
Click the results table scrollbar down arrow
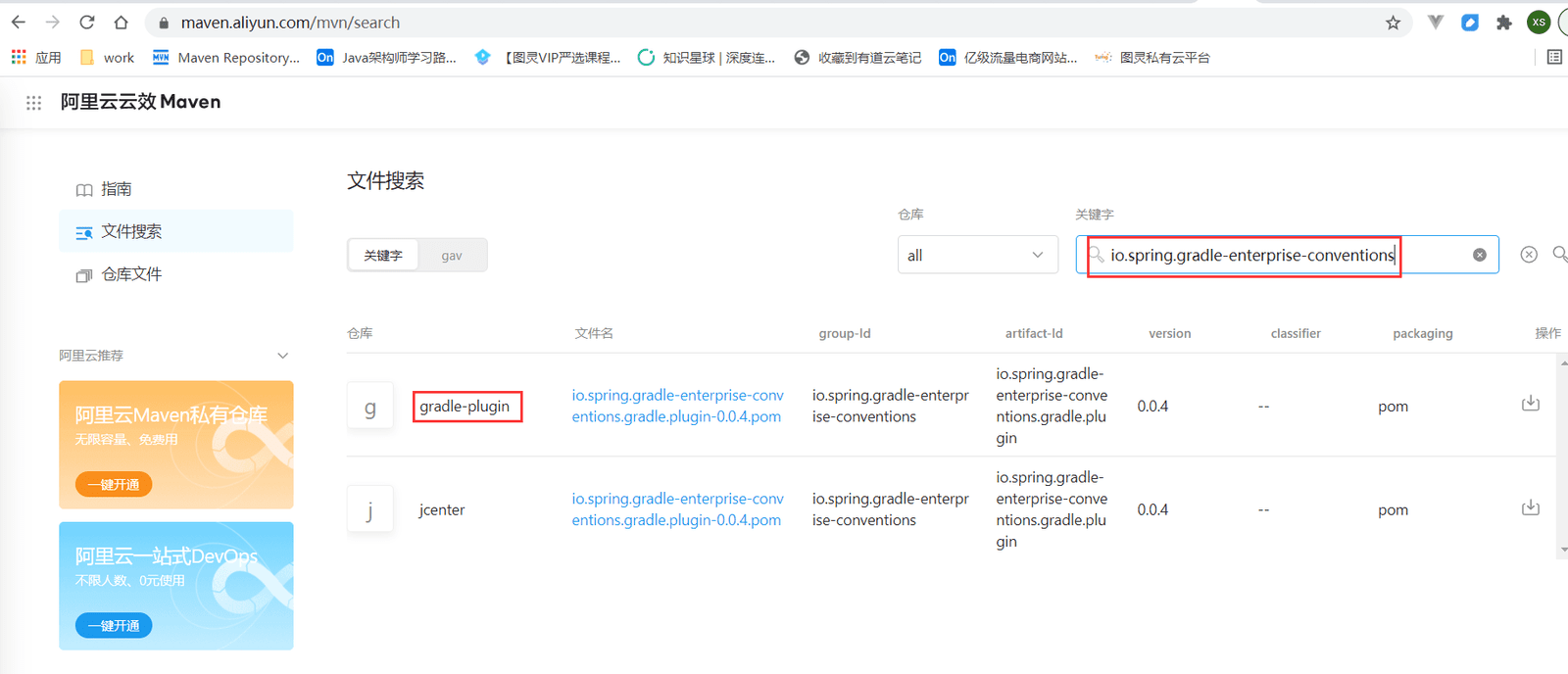click(x=1563, y=550)
